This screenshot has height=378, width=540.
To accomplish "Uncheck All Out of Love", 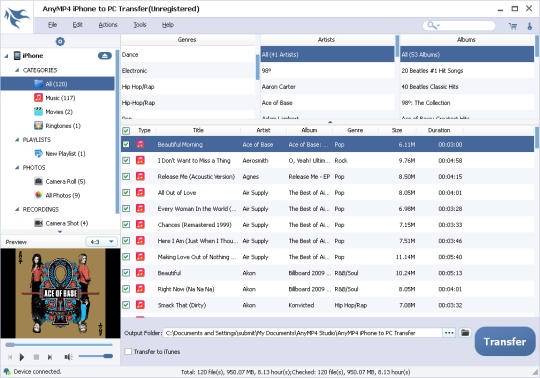I will click(x=126, y=192).
